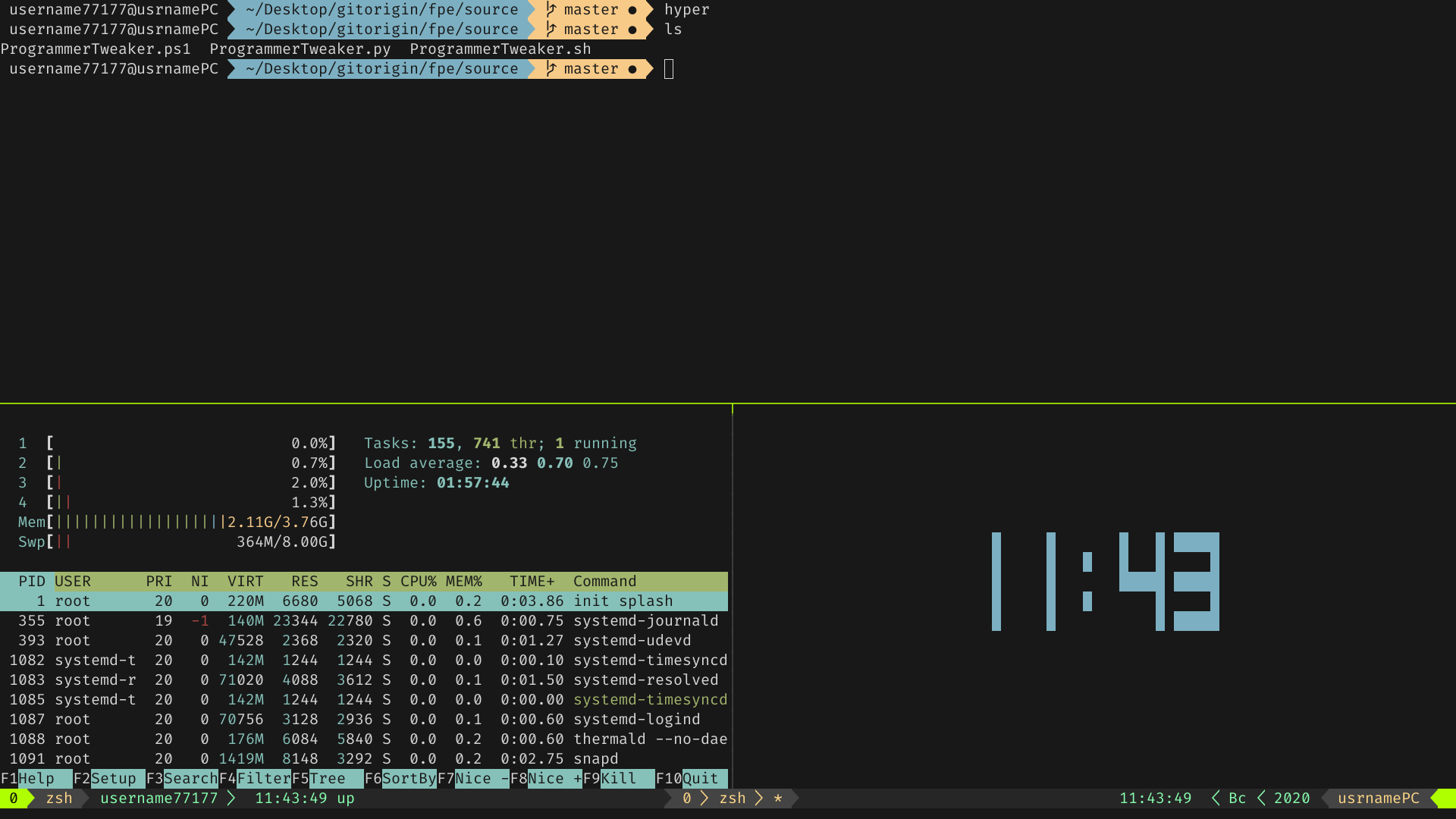
Task: Click the hyper command in the first prompt
Action: pyautogui.click(x=687, y=10)
